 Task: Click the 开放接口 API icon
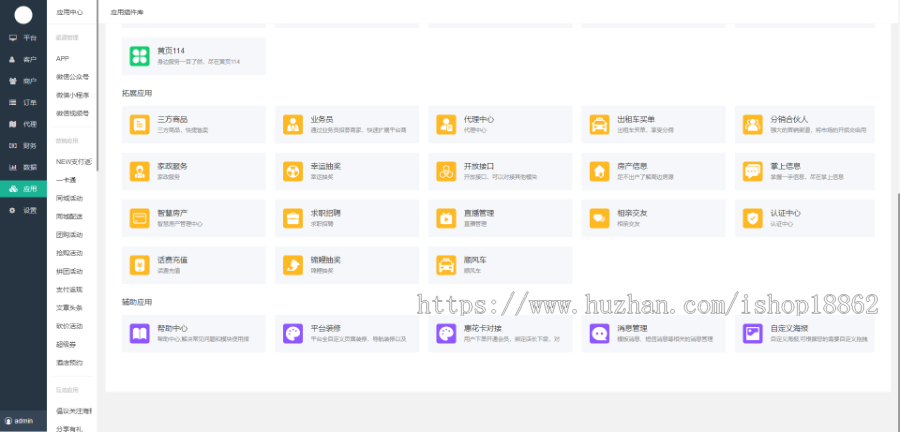446,171
